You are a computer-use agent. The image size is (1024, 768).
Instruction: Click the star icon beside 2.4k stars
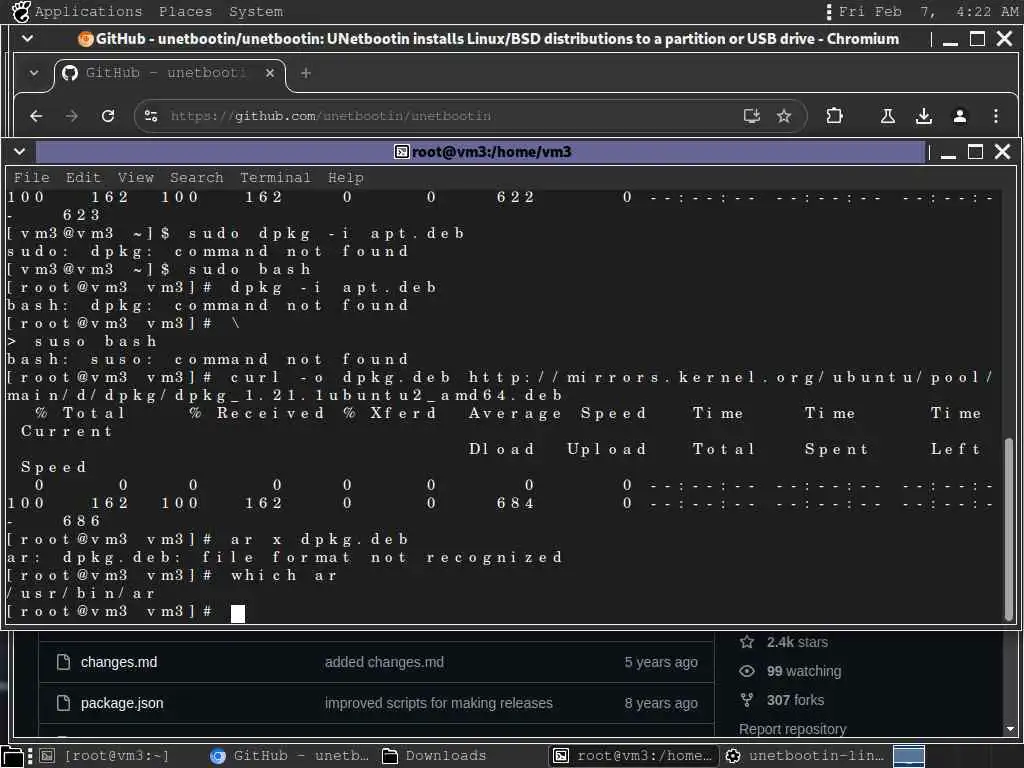[x=747, y=643]
